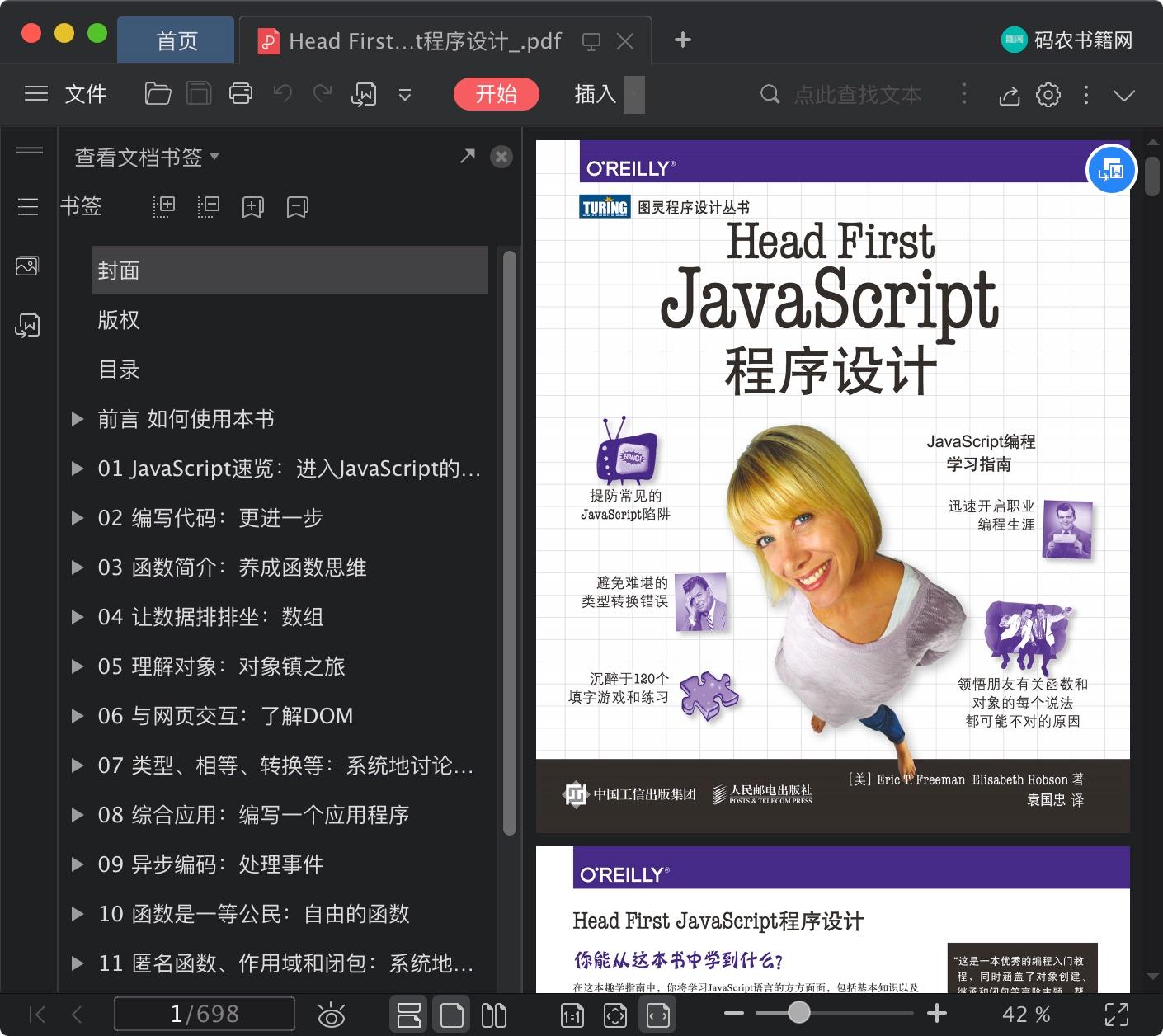
Task: Select the 开始 ribbon tab
Action: point(497,94)
